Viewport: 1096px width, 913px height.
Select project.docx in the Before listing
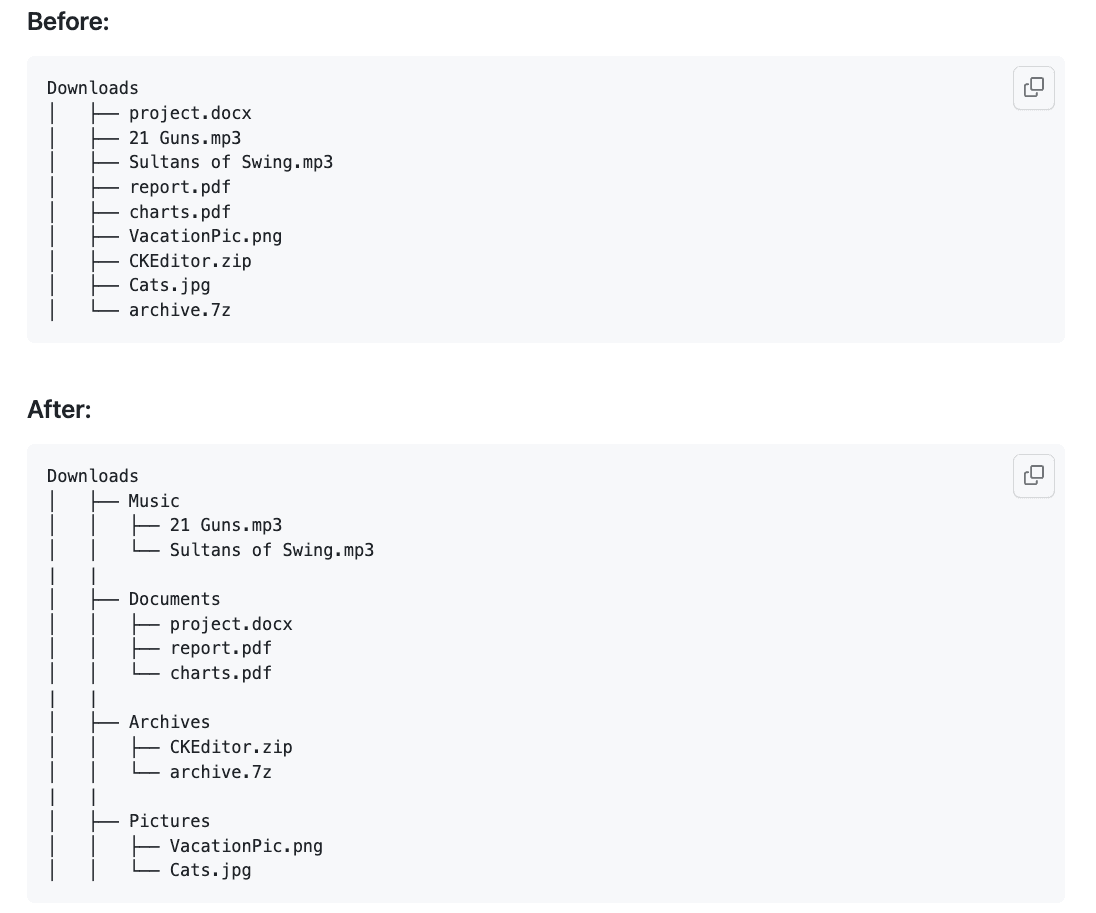pyautogui.click(x=190, y=113)
